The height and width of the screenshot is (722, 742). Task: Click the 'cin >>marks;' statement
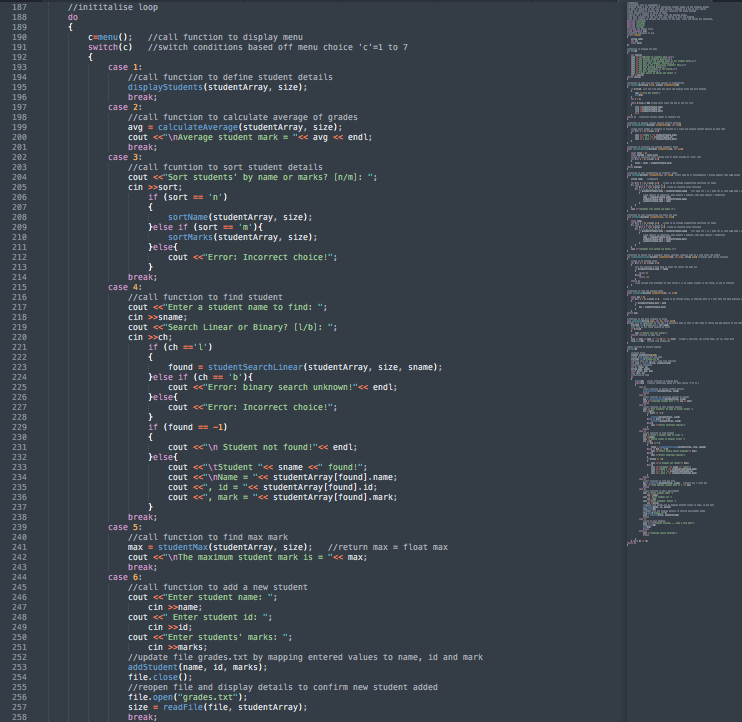pos(177,647)
